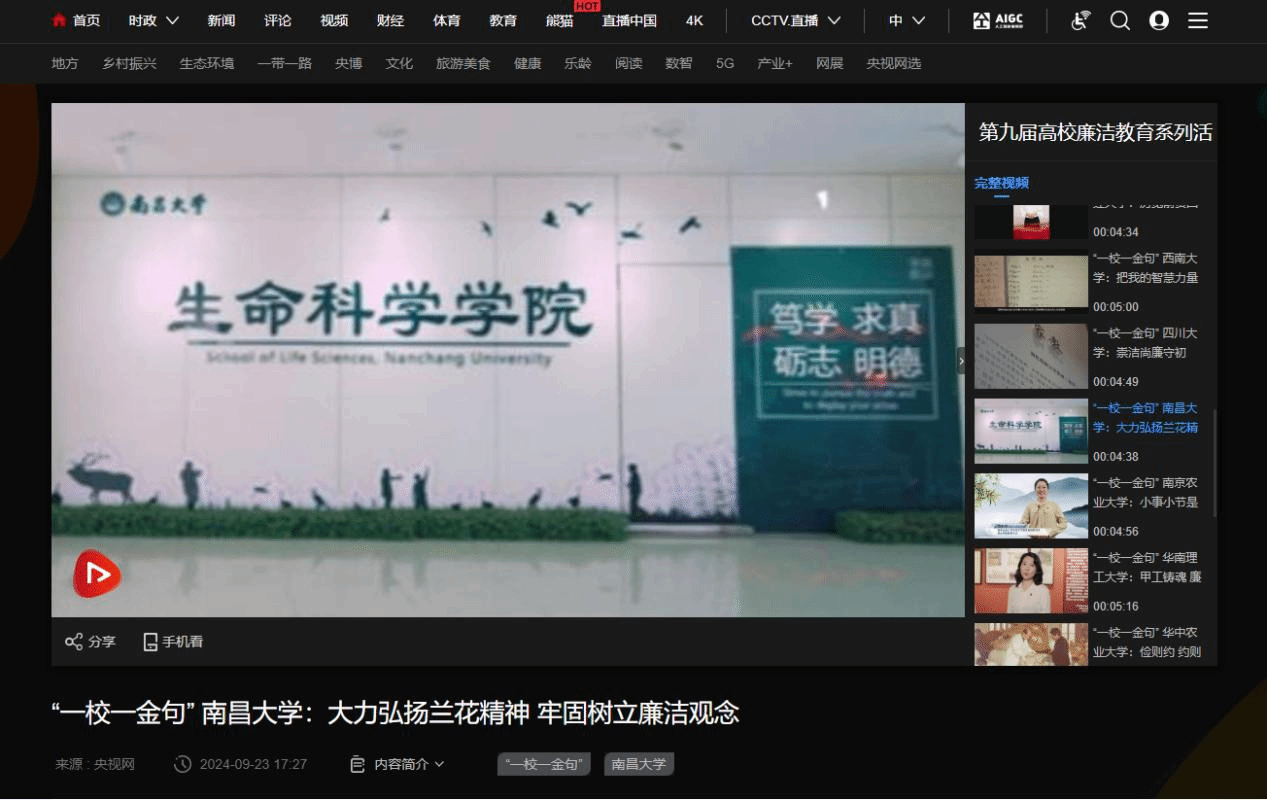Open the search magnifier icon

1120,21
